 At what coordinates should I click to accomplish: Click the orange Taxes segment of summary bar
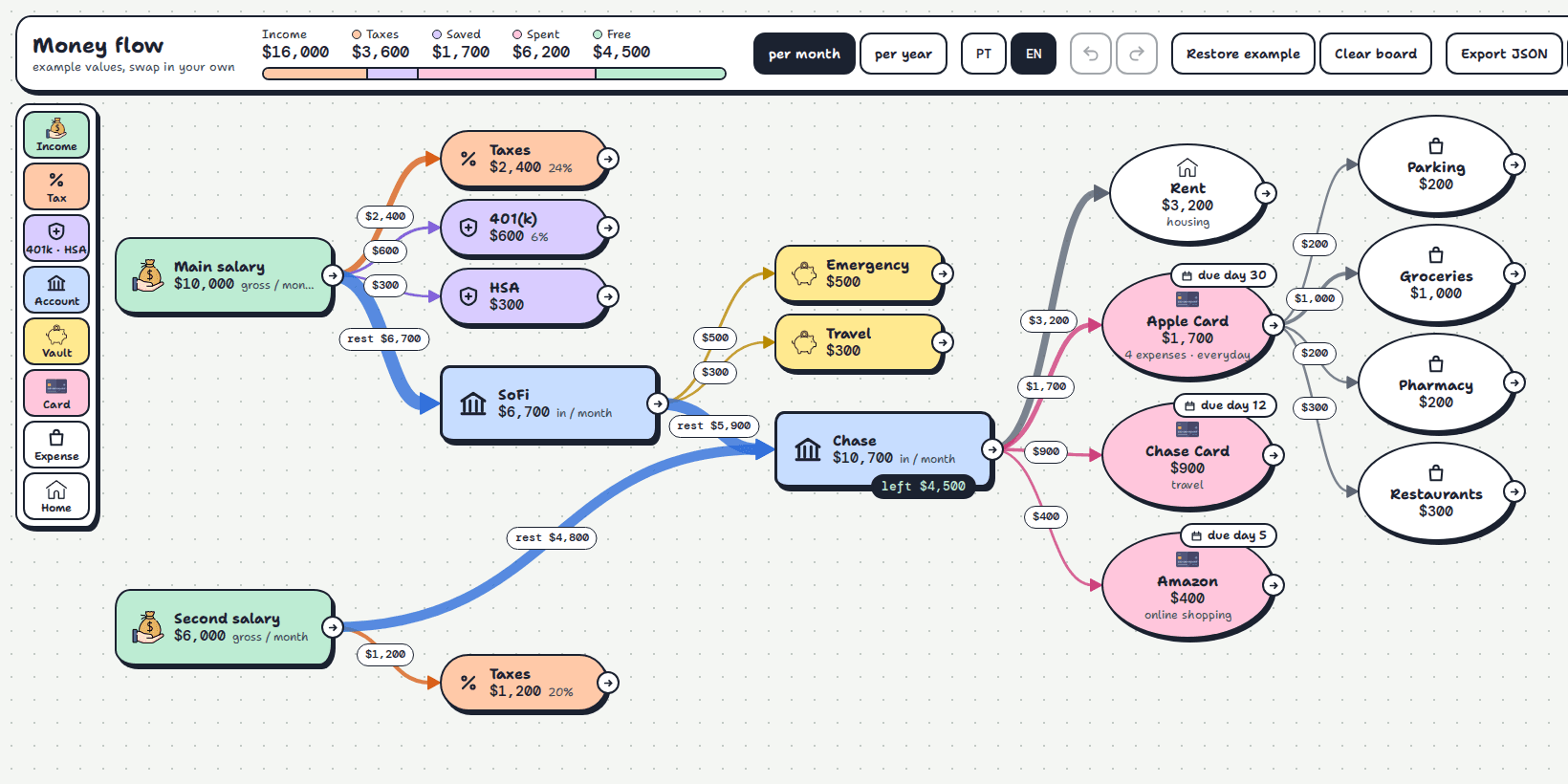(x=315, y=74)
